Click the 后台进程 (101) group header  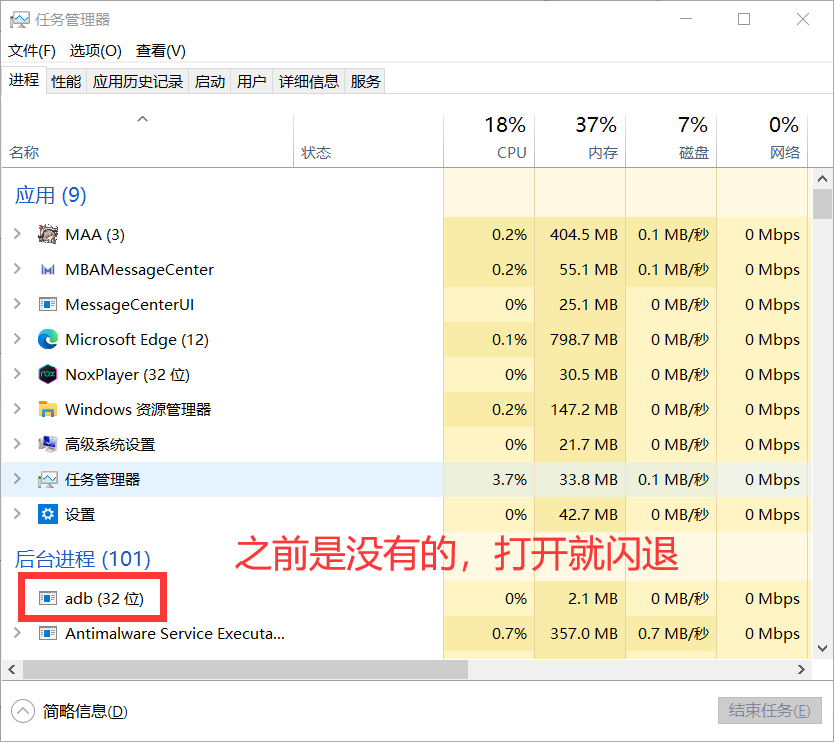[82, 559]
